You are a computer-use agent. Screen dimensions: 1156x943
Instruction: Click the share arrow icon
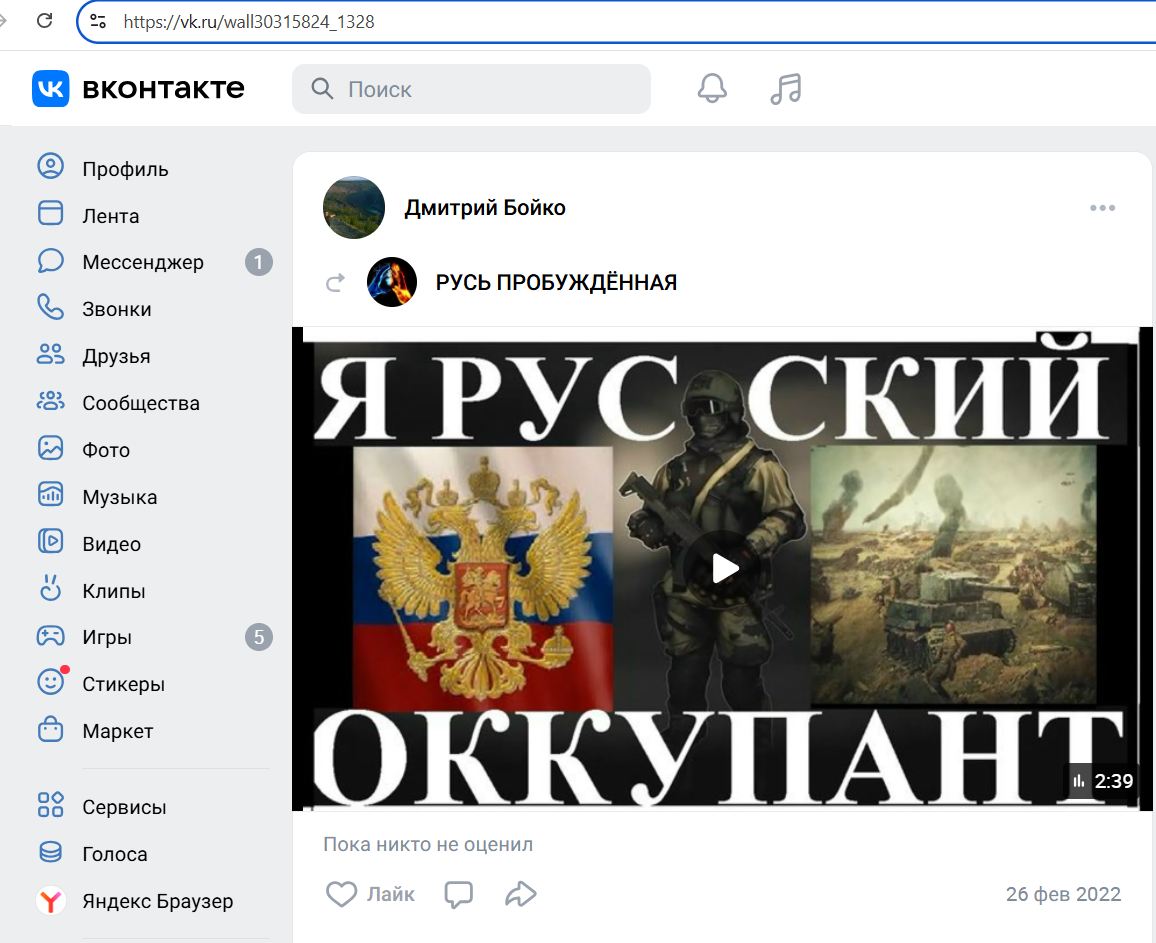click(x=520, y=894)
